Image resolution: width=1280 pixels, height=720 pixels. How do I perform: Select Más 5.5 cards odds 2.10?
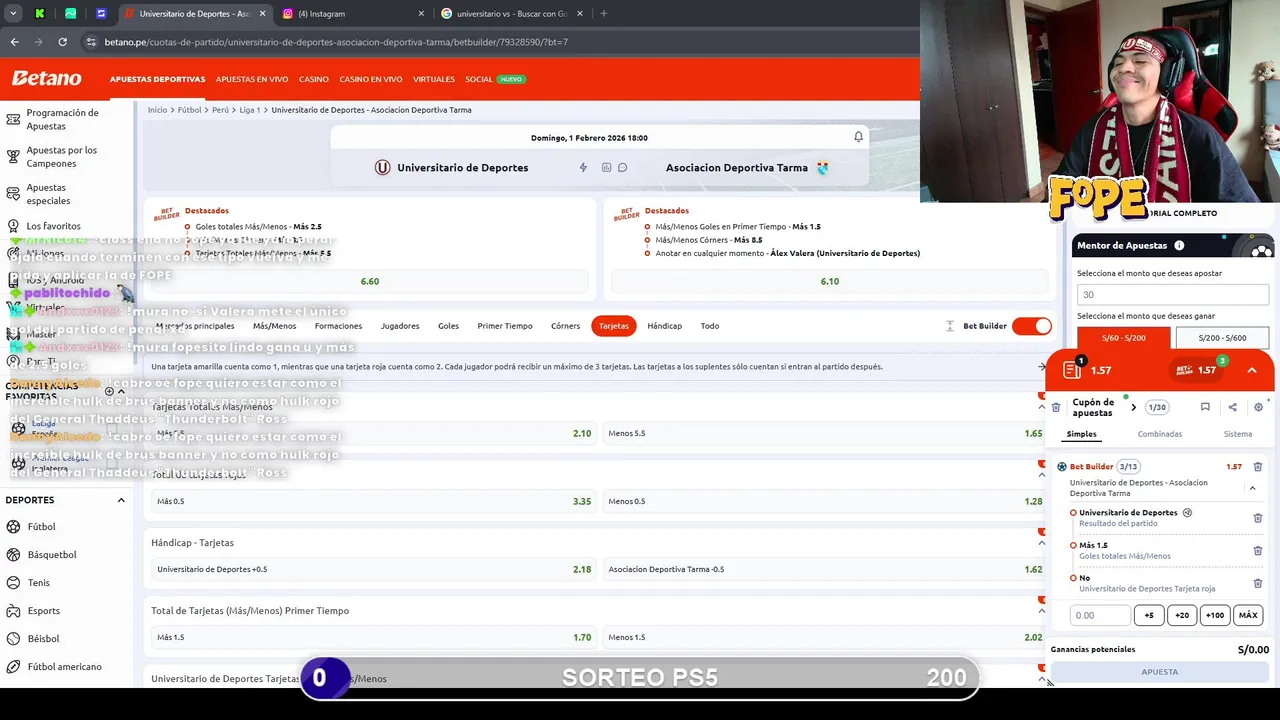point(372,434)
